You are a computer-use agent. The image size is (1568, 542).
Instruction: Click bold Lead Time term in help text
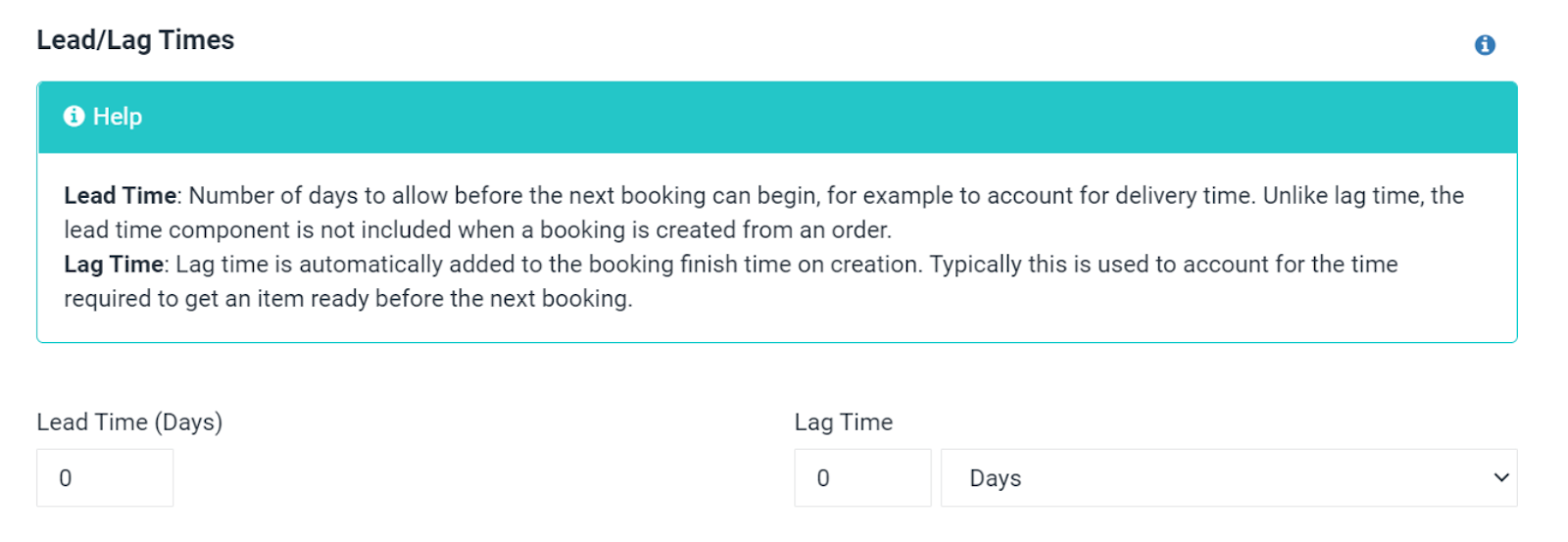pyautogui.click(x=120, y=196)
